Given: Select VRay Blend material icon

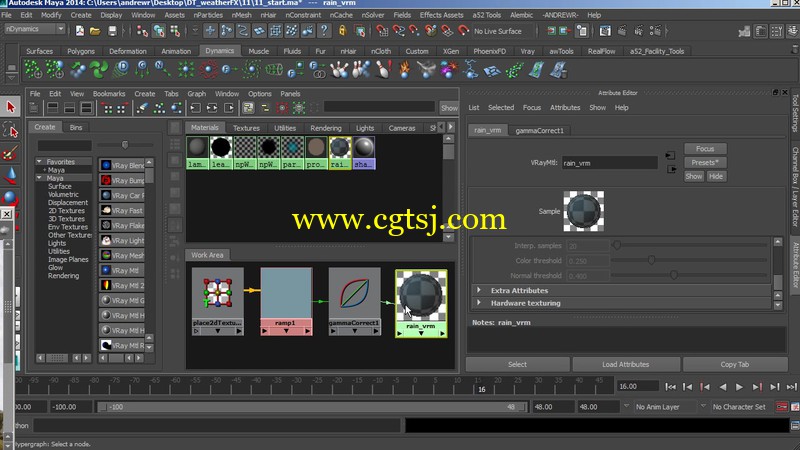Looking at the screenshot, I should click(x=106, y=165).
